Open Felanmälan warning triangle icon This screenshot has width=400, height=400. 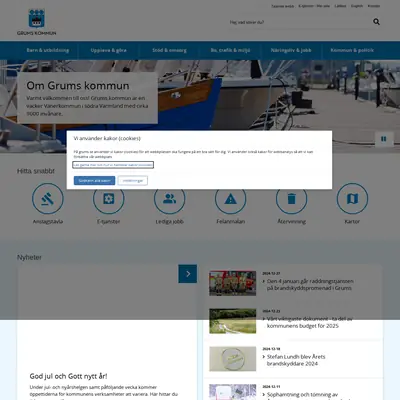point(230,199)
